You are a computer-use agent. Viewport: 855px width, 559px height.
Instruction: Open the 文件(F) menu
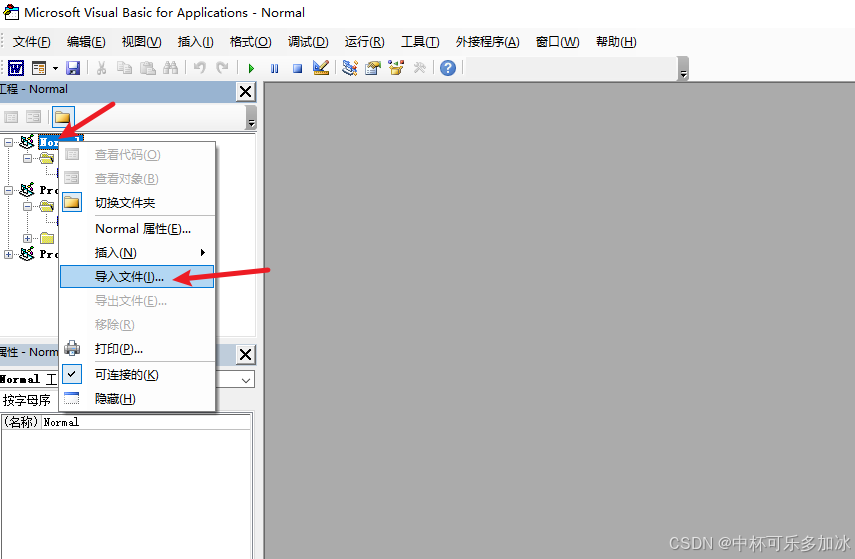[31, 42]
